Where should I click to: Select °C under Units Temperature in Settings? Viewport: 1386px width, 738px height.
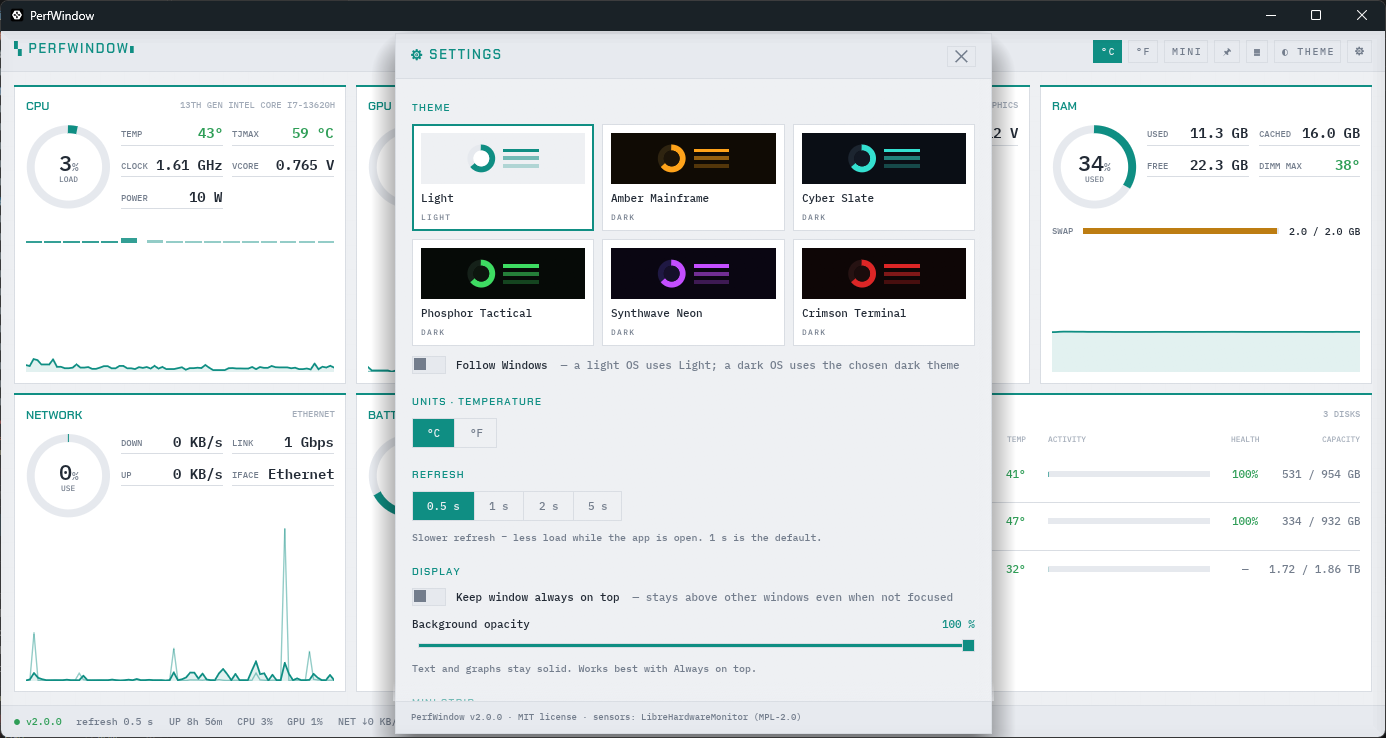click(x=433, y=433)
